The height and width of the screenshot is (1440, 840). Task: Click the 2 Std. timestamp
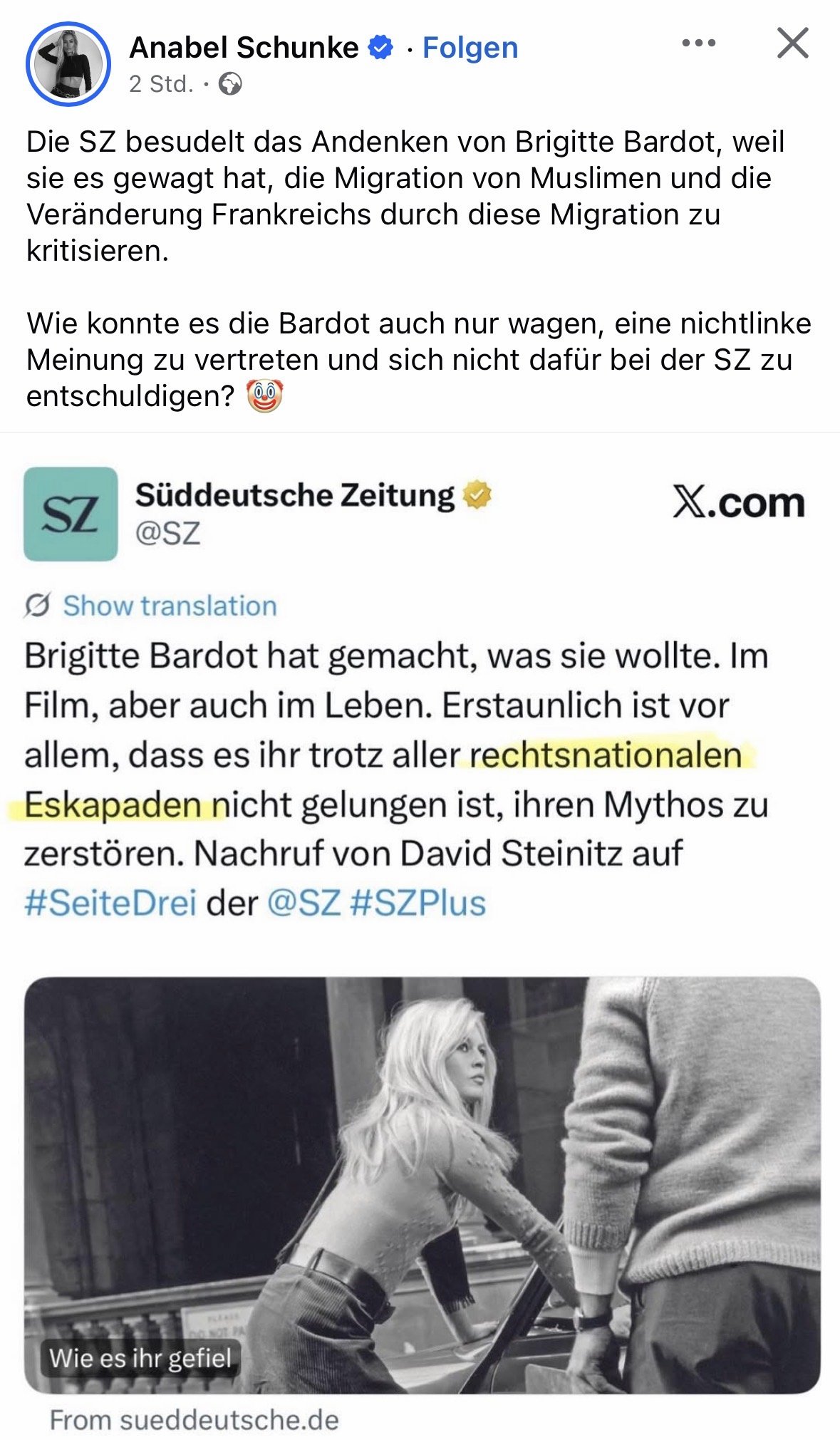(161, 84)
